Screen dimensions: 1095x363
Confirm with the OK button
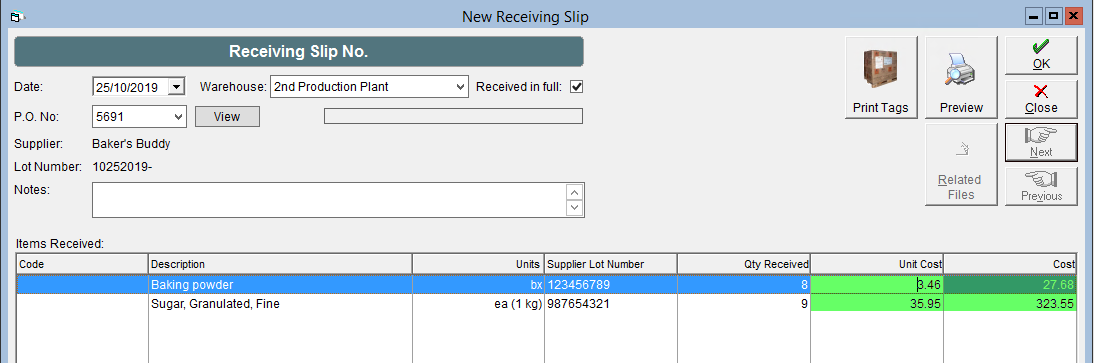click(1041, 56)
